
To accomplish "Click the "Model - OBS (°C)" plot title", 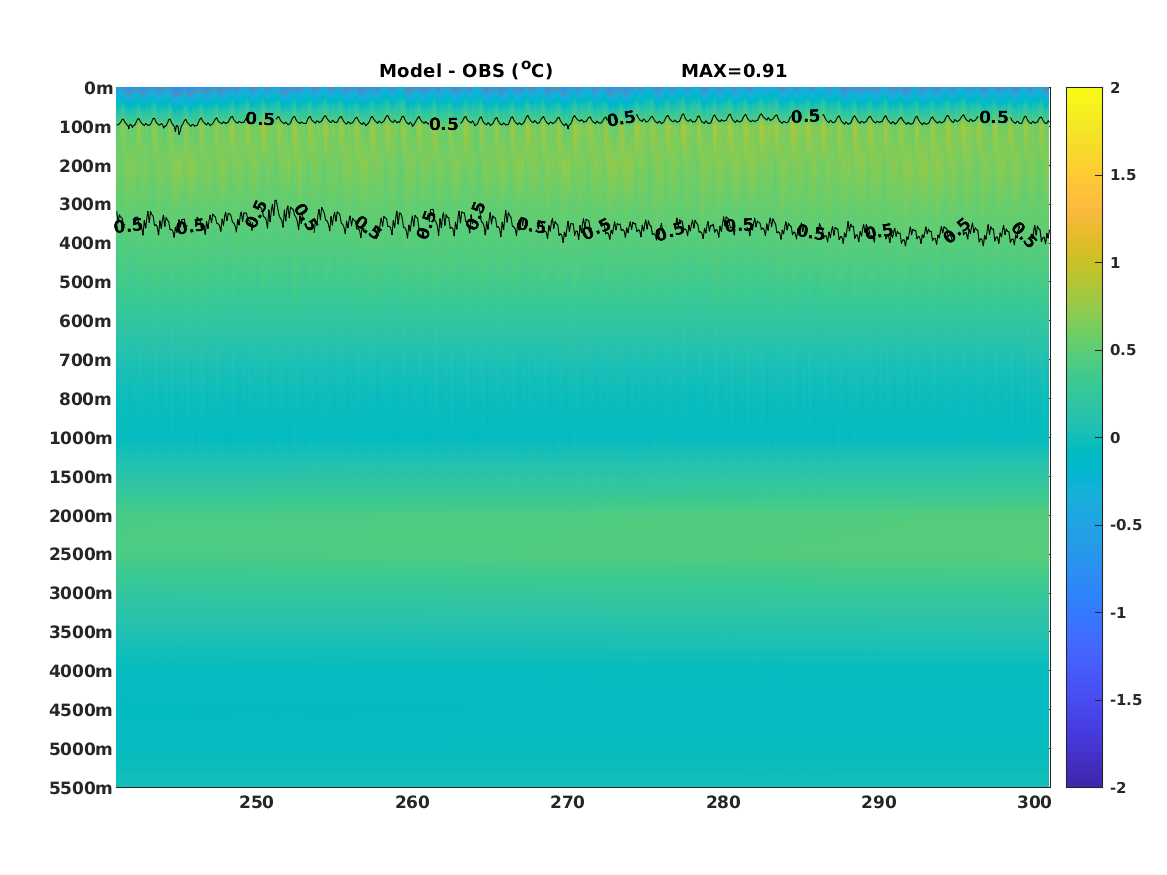I will (x=466, y=70).
